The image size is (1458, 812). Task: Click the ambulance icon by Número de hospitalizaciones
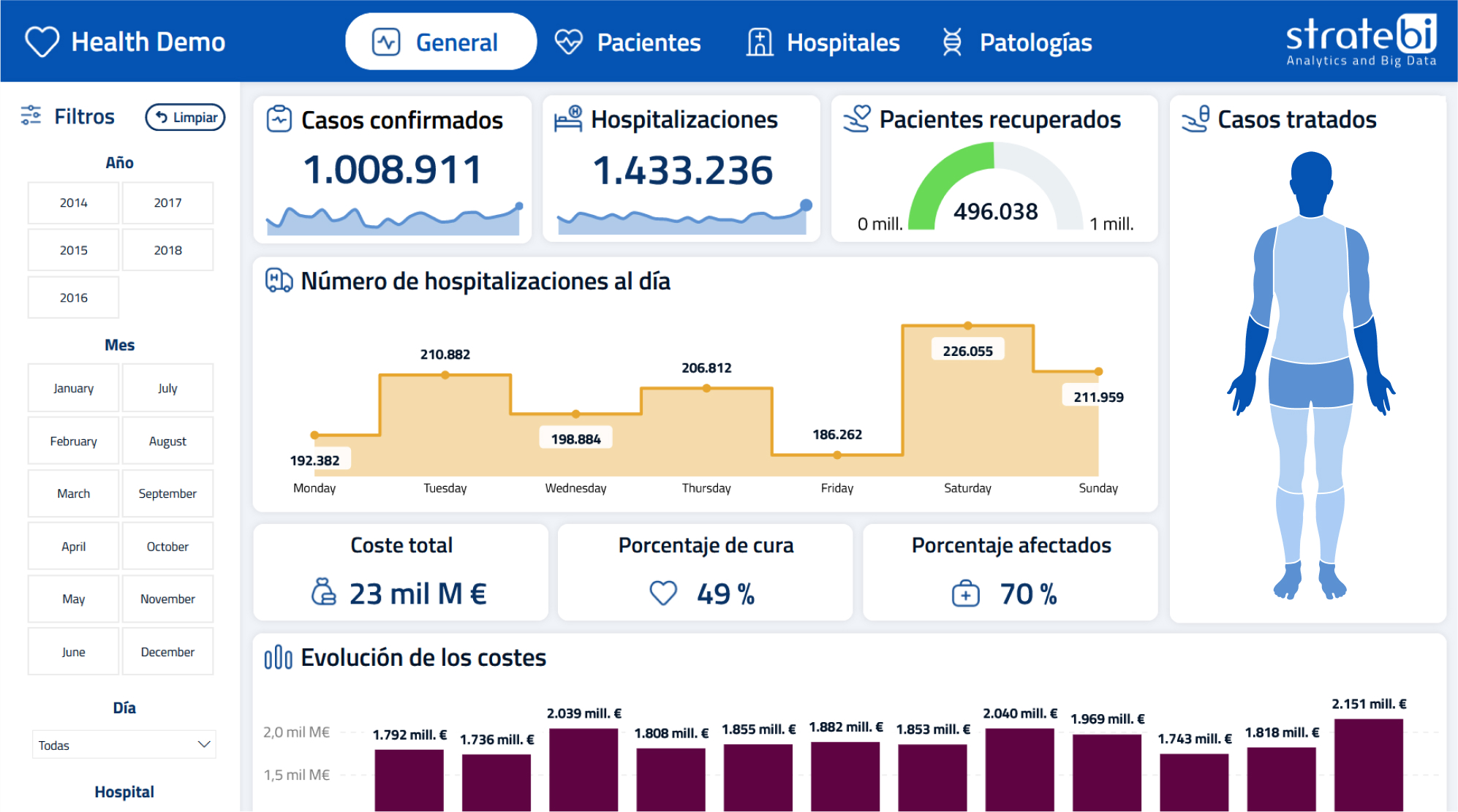[279, 281]
